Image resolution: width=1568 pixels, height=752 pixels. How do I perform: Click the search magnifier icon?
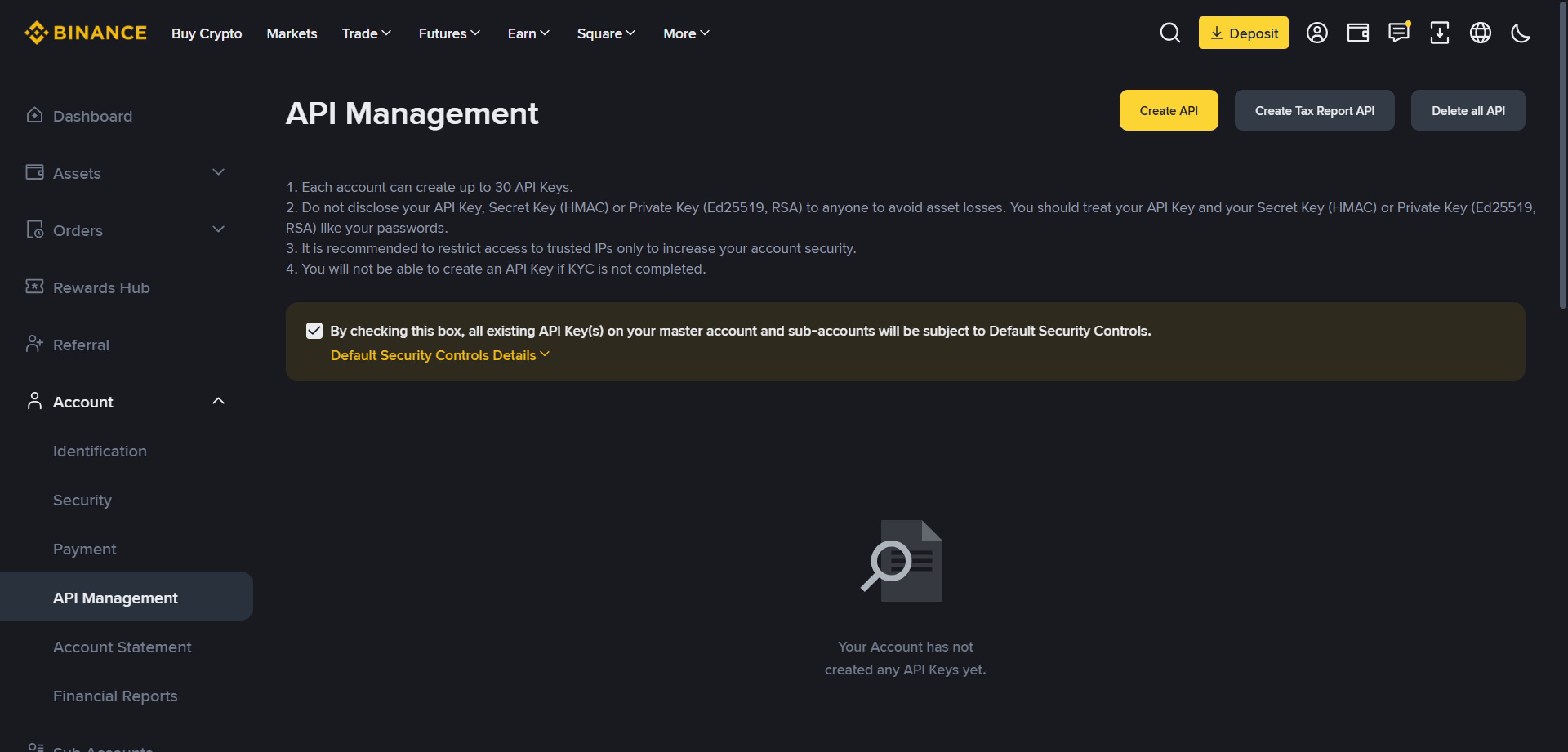[x=1169, y=33]
